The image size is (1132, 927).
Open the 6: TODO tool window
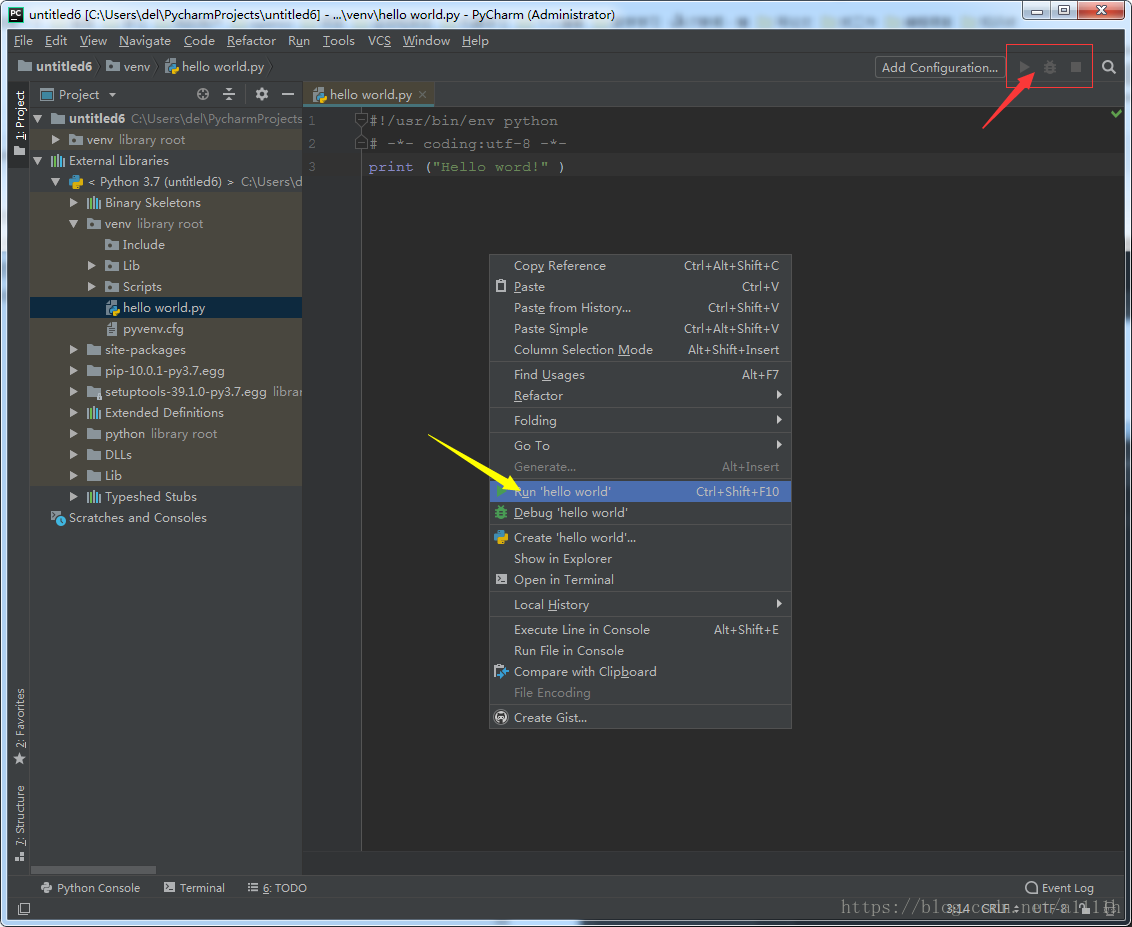tap(277, 888)
